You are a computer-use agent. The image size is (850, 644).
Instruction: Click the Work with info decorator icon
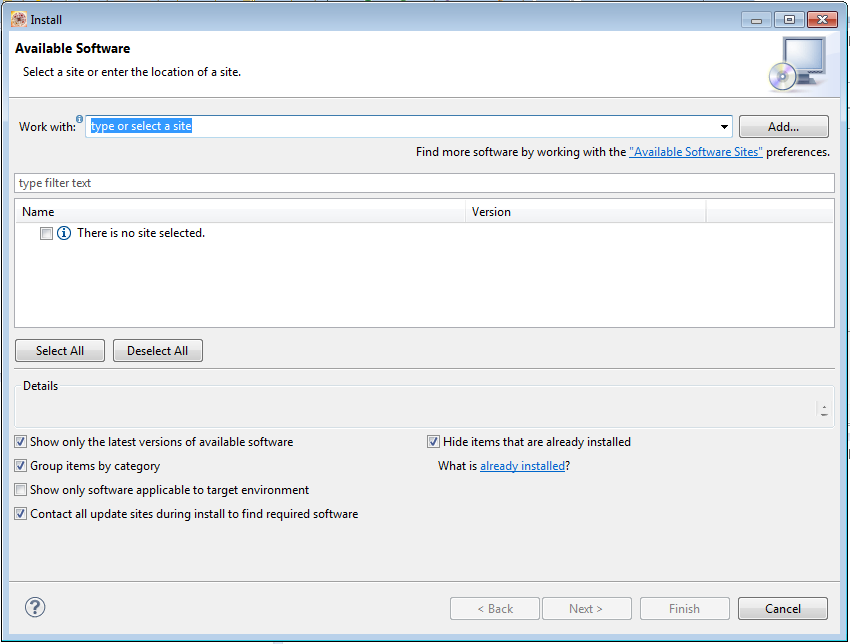(80, 119)
